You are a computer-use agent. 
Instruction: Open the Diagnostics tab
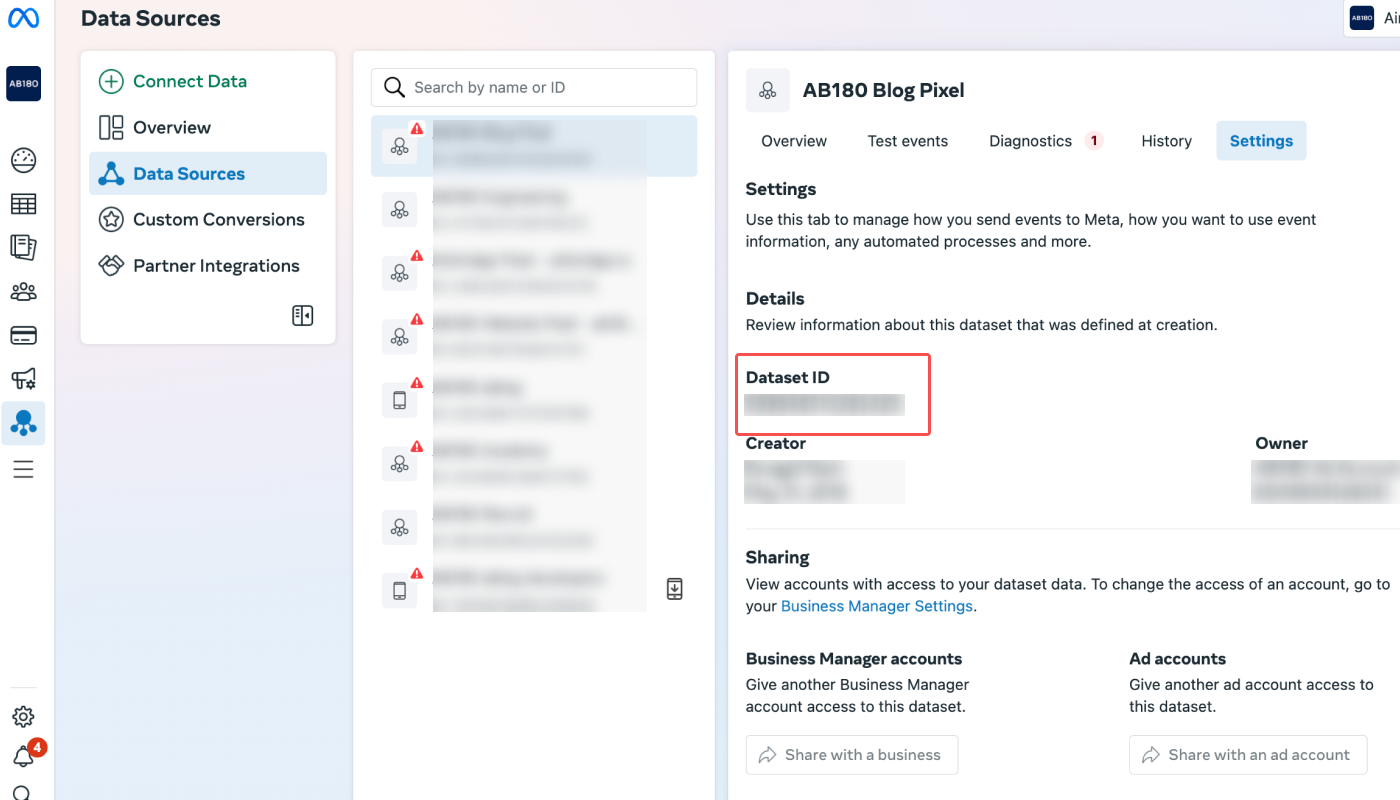(x=1044, y=141)
